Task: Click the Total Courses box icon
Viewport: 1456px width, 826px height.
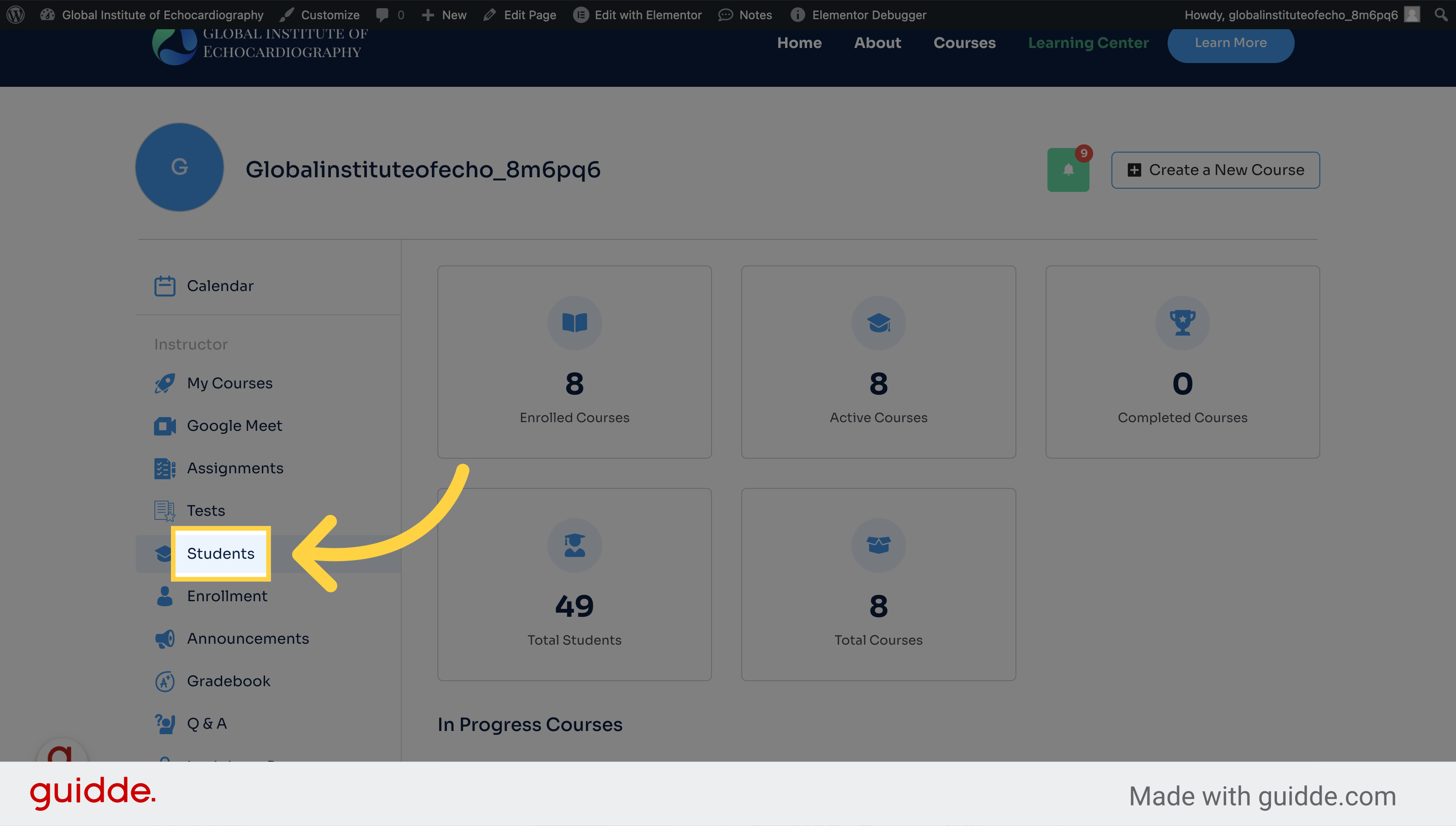Action: coord(878,545)
